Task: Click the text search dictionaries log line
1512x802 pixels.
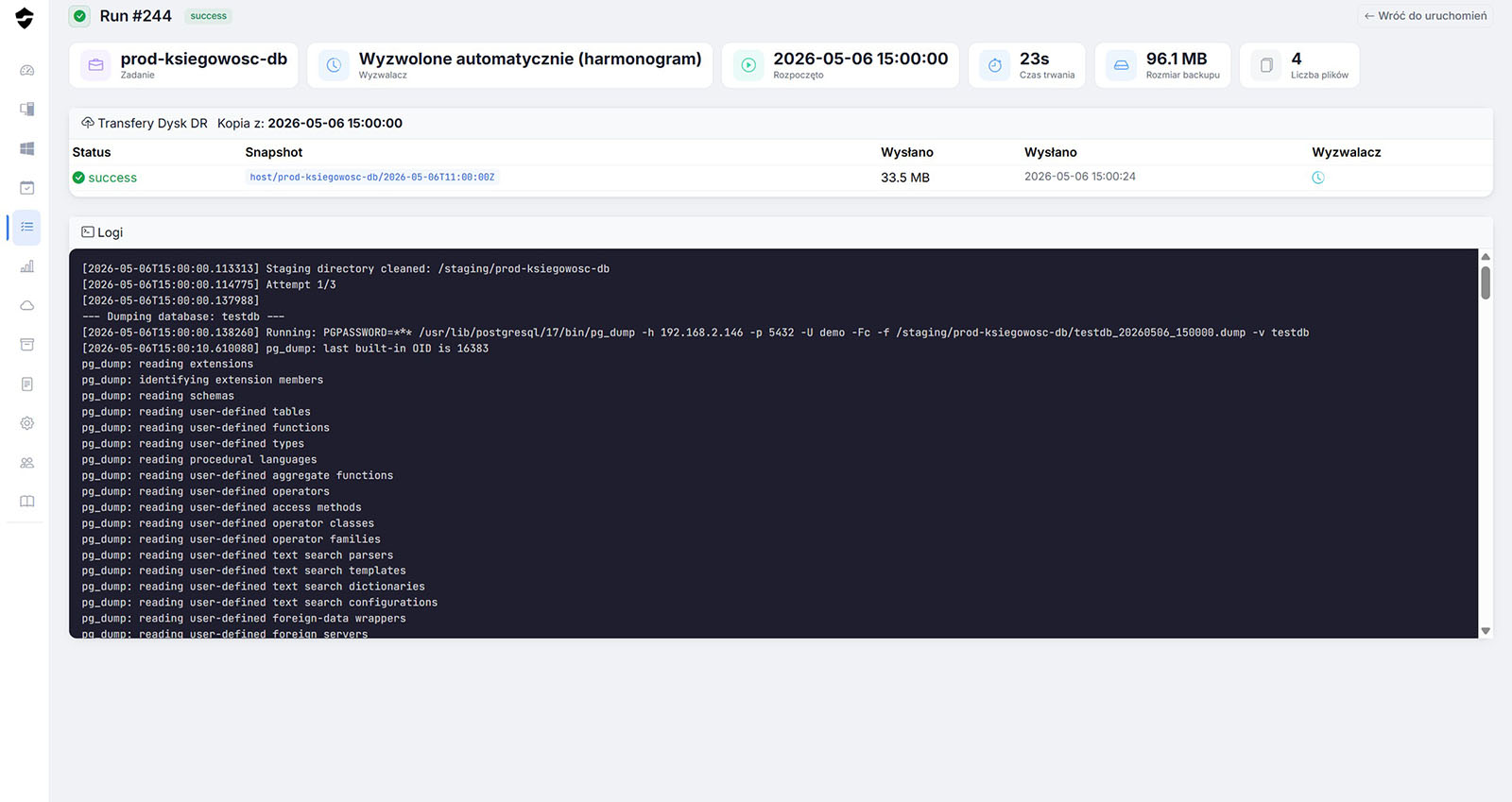Action: click(253, 587)
